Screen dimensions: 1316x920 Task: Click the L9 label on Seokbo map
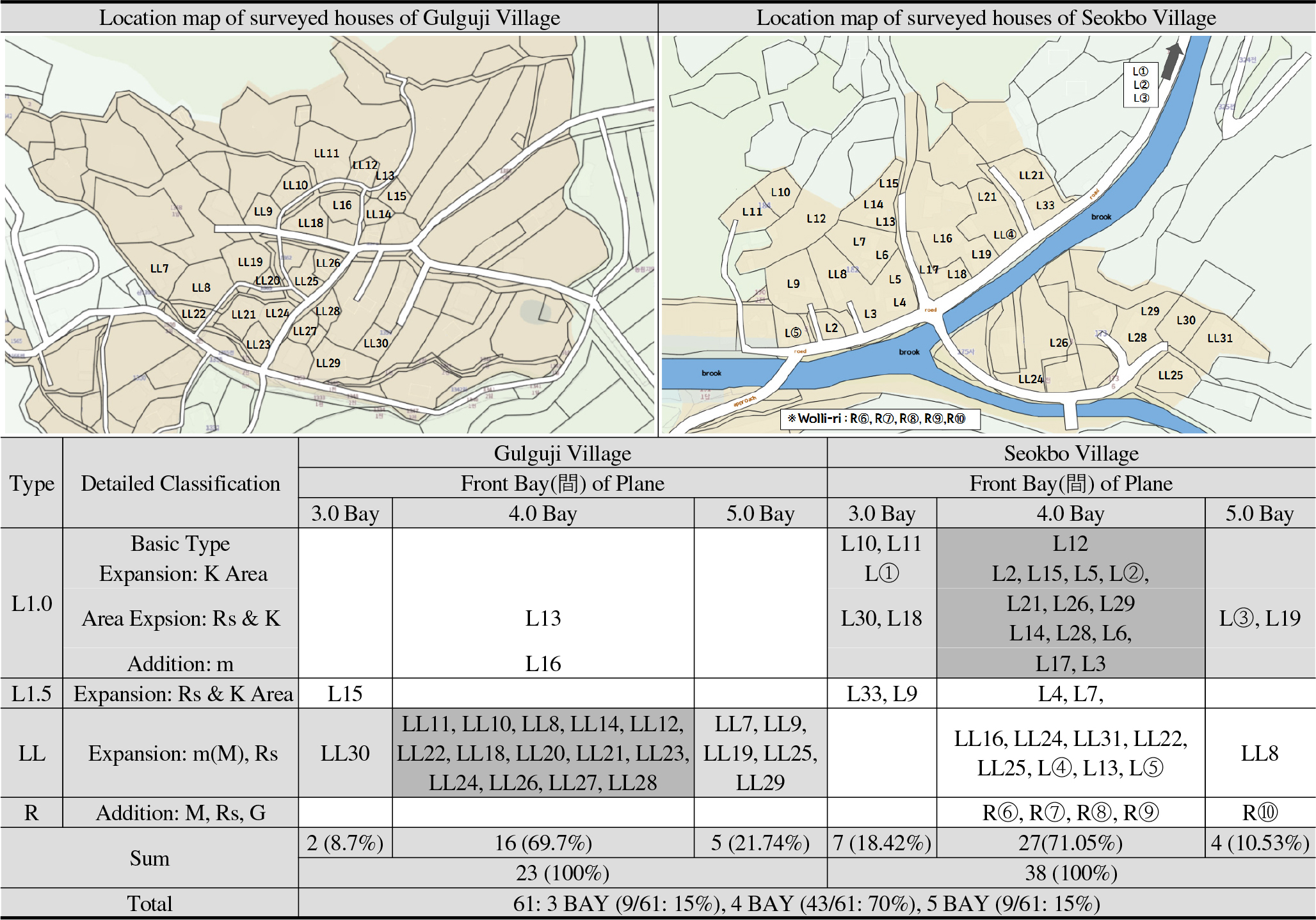(x=793, y=283)
